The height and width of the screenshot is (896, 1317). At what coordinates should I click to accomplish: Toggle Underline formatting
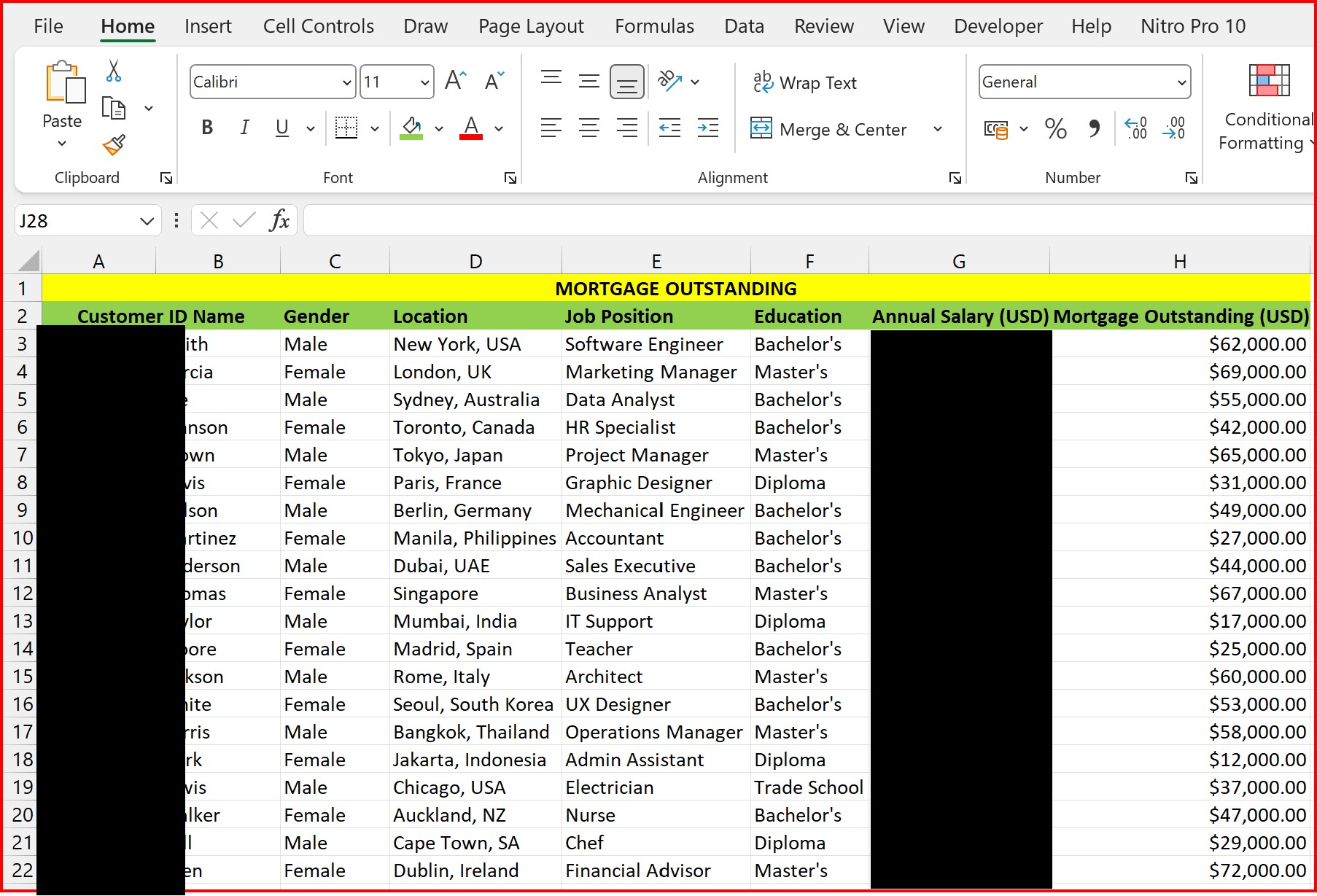click(282, 128)
